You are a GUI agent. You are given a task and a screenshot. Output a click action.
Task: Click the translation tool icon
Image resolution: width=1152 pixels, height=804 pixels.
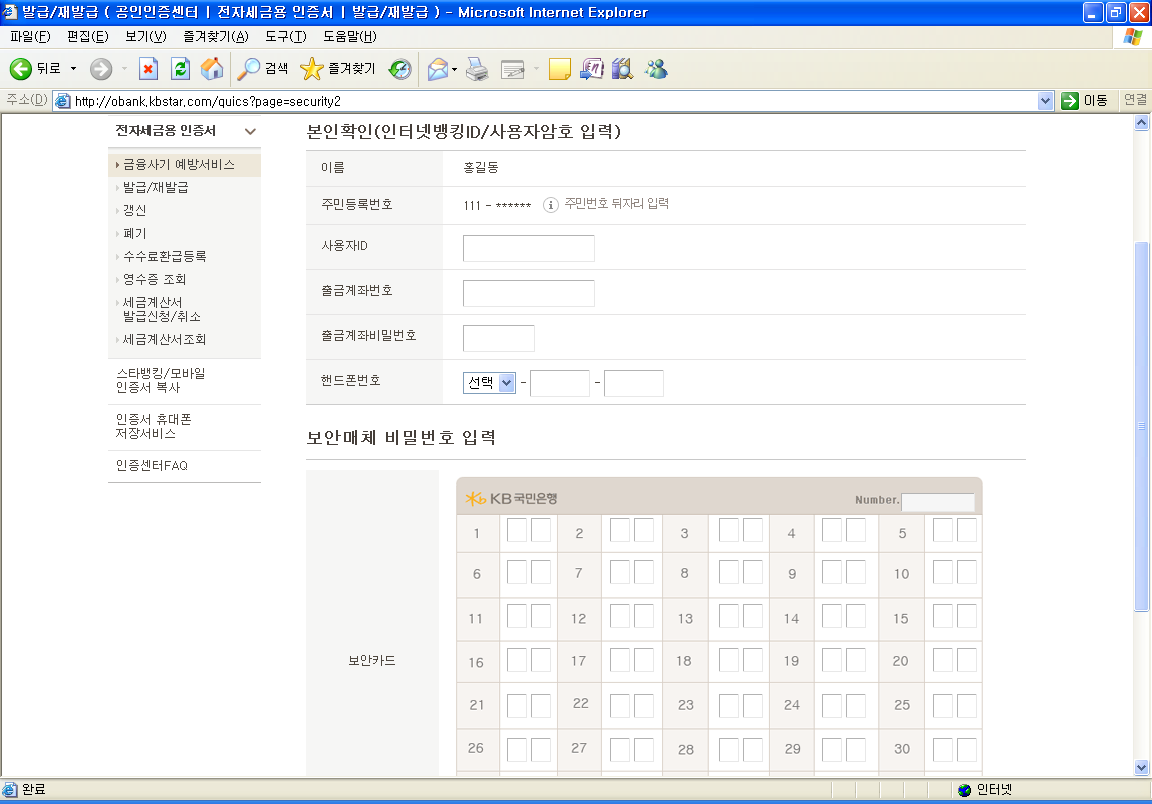(591, 69)
